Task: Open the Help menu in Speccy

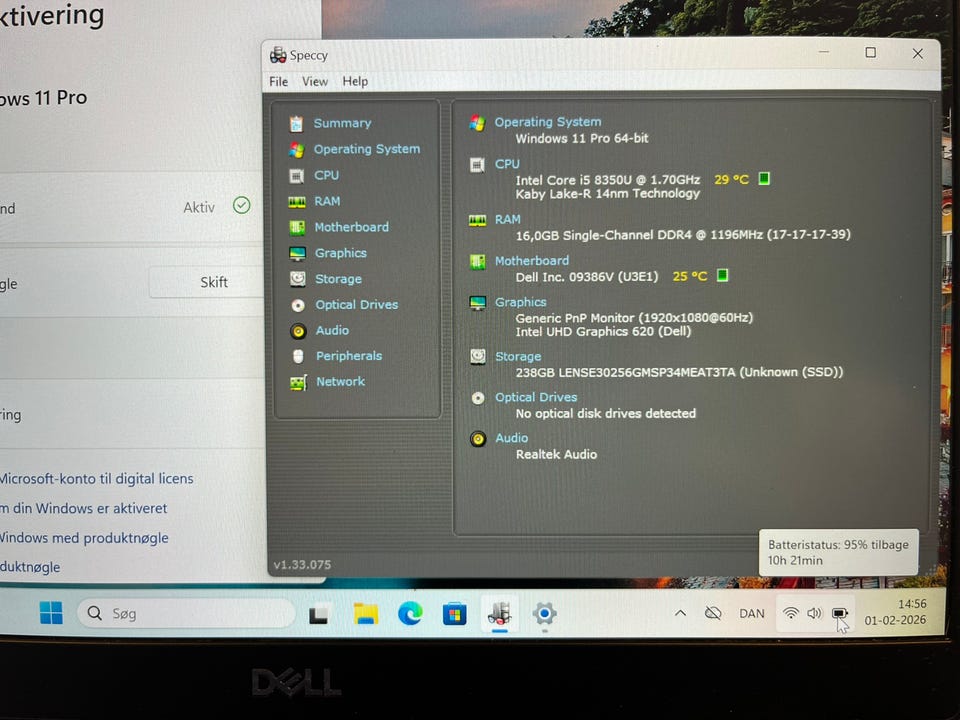Action: 355,81
